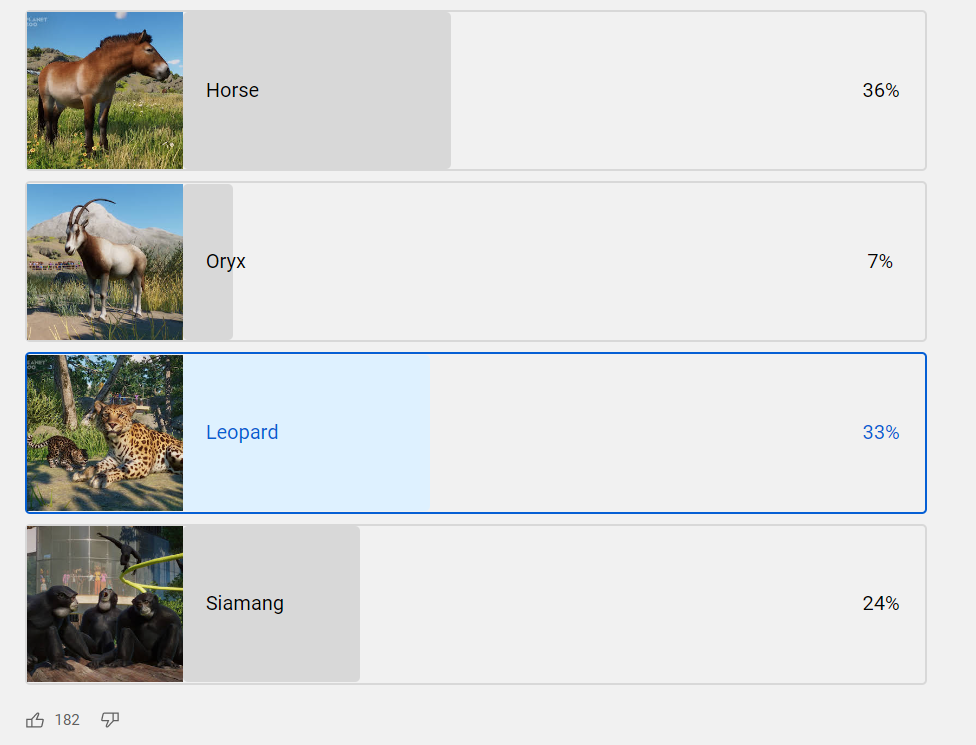Click the 7% result for Oryx
Image resolution: width=976 pixels, height=745 pixels.
pyautogui.click(x=880, y=261)
